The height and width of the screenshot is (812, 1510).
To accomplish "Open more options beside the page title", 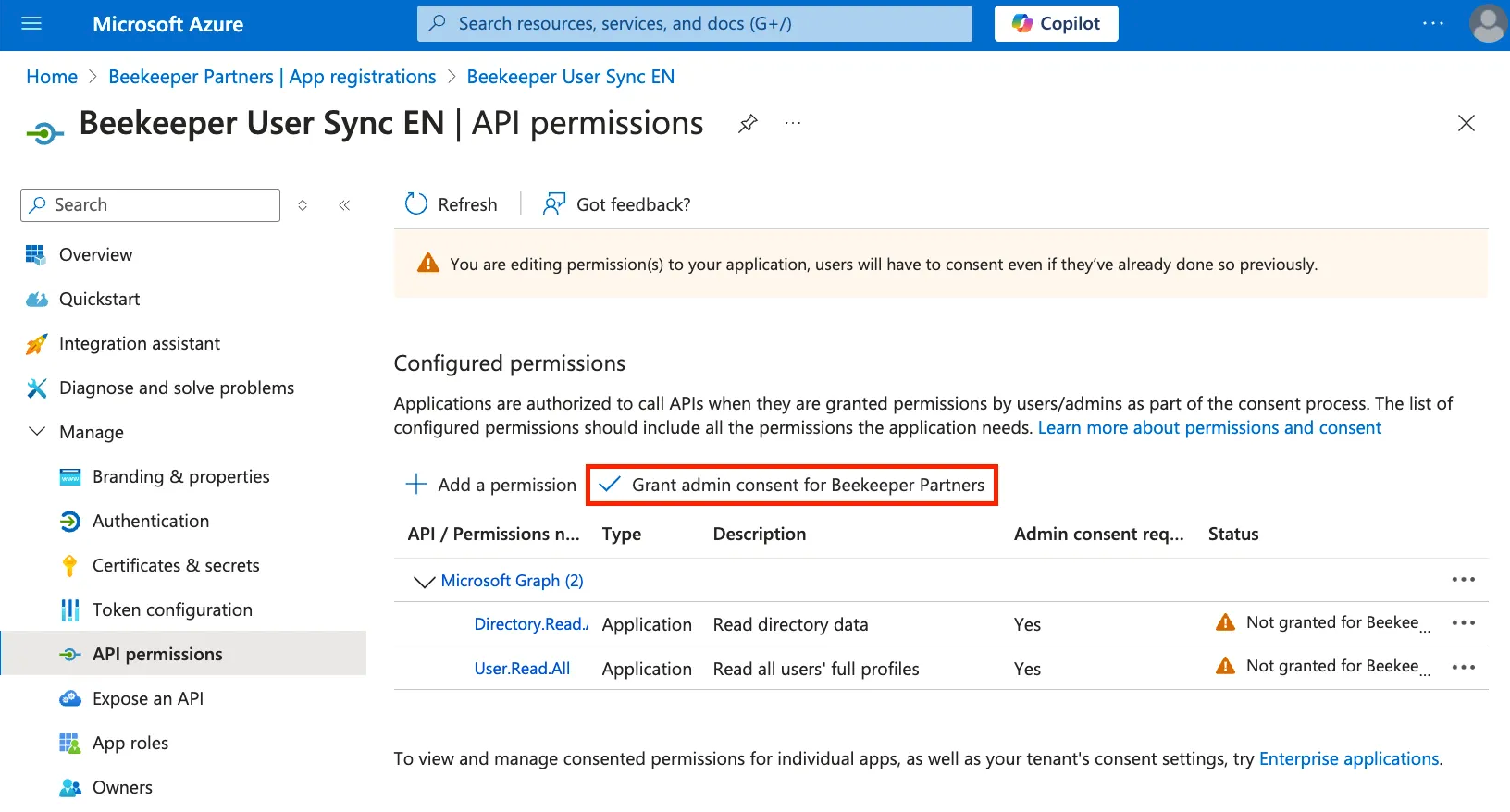I will coord(793,123).
